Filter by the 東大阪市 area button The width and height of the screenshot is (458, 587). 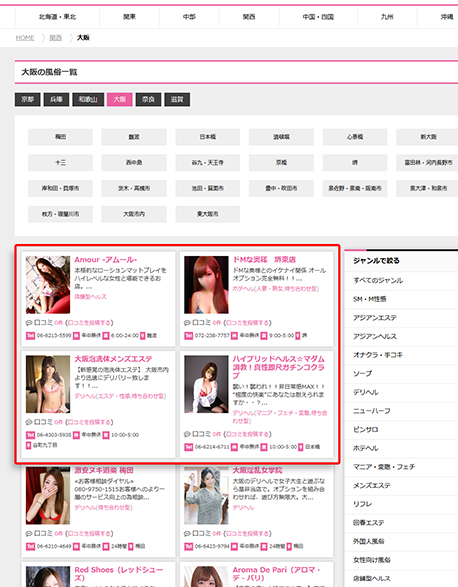pyautogui.click(x=207, y=215)
